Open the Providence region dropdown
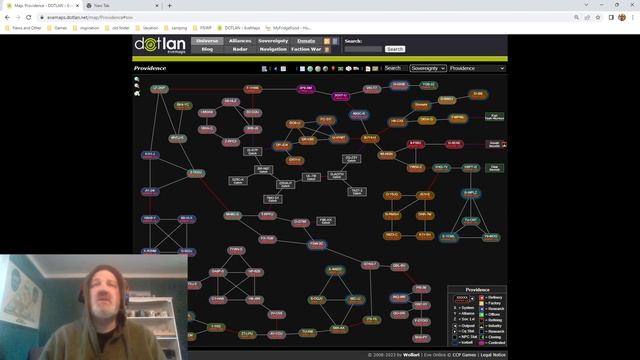Viewport: 640px width, 360px height. click(x=477, y=69)
